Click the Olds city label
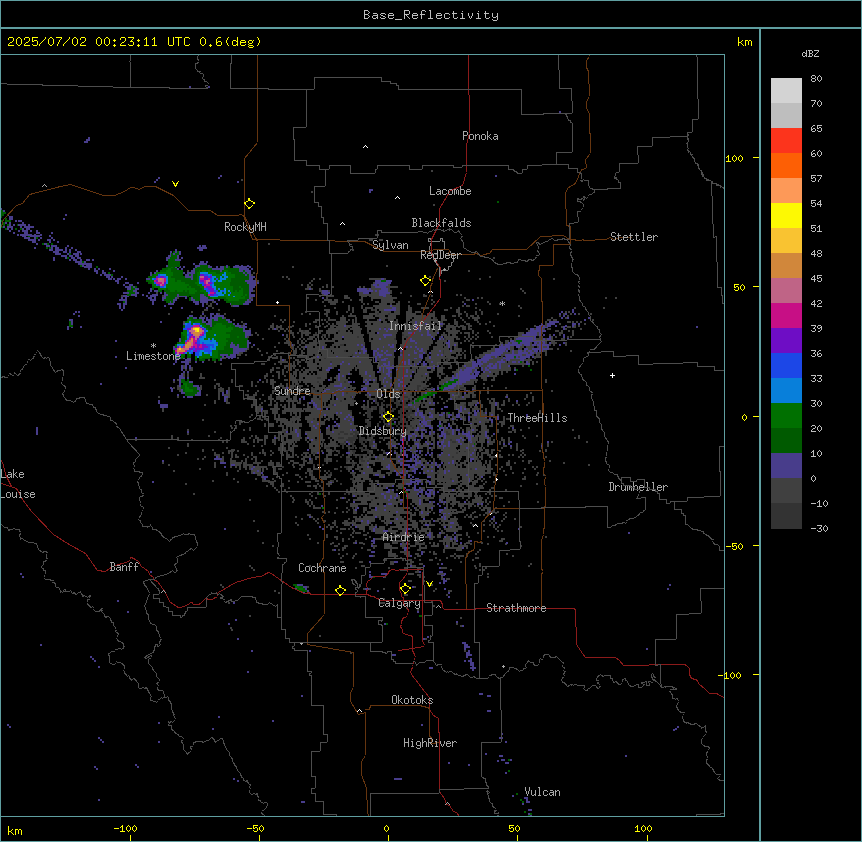 click(x=388, y=394)
